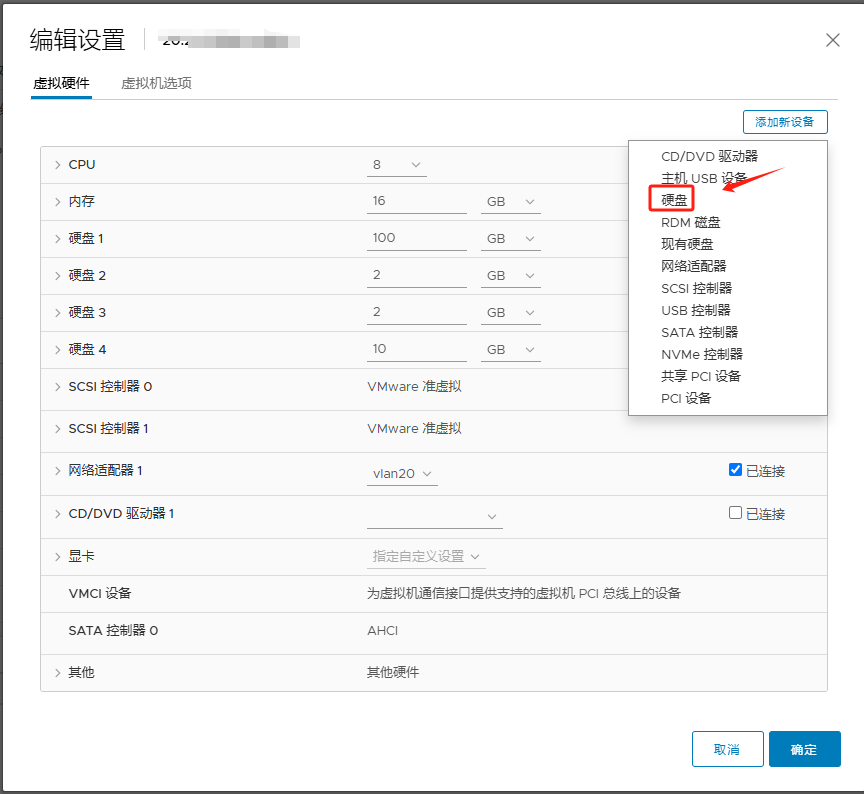Choose USB 控制器 in the menu
This screenshot has width=864, height=794.
[695, 310]
